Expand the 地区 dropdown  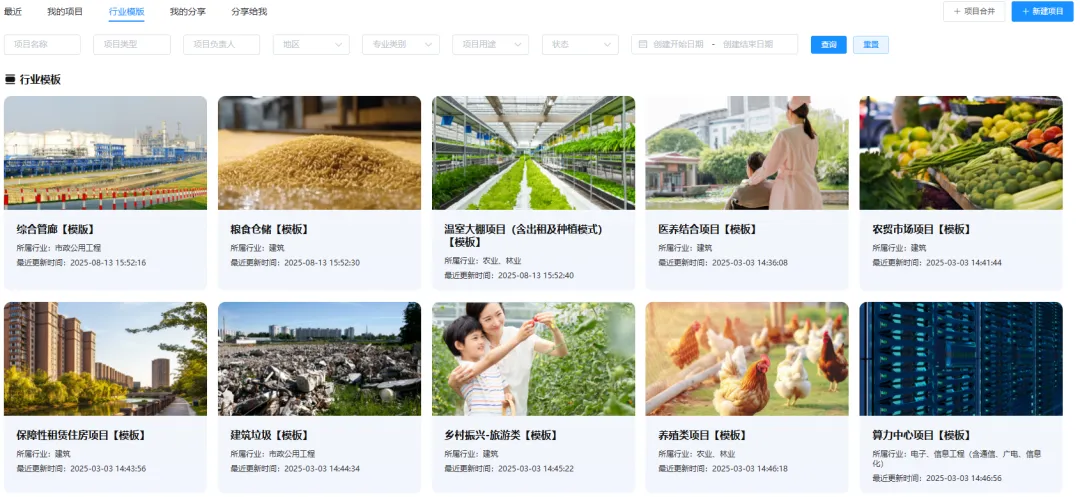click(311, 44)
